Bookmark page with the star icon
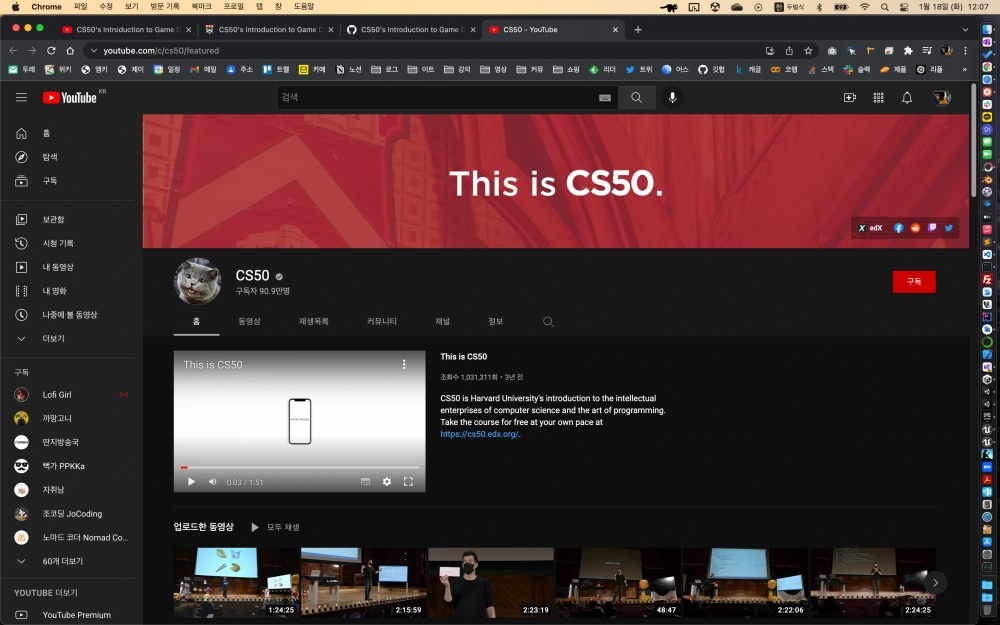The image size is (1000, 625). (x=808, y=50)
